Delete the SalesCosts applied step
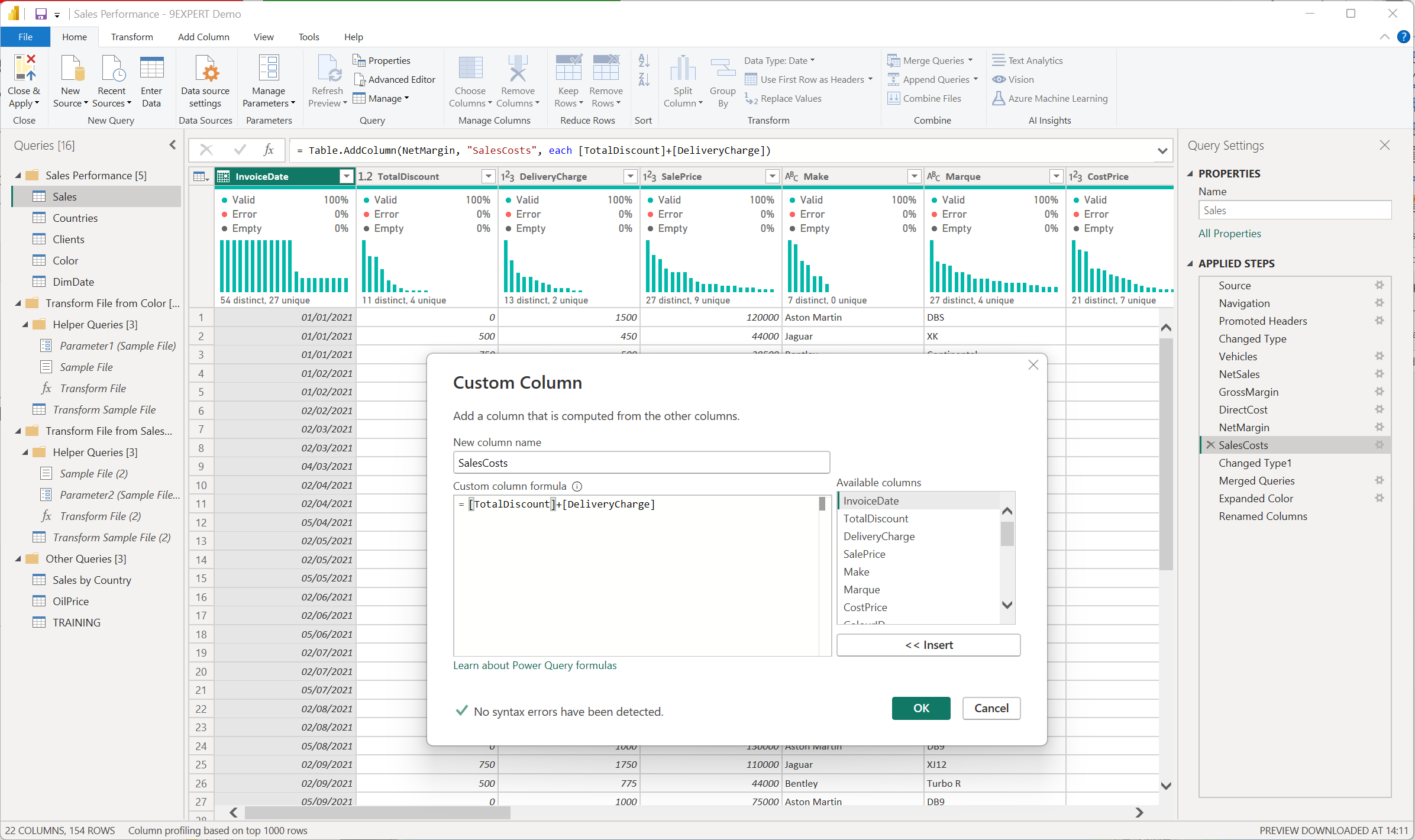1415x840 pixels. pyautogui.click(x=1210, y=445)
